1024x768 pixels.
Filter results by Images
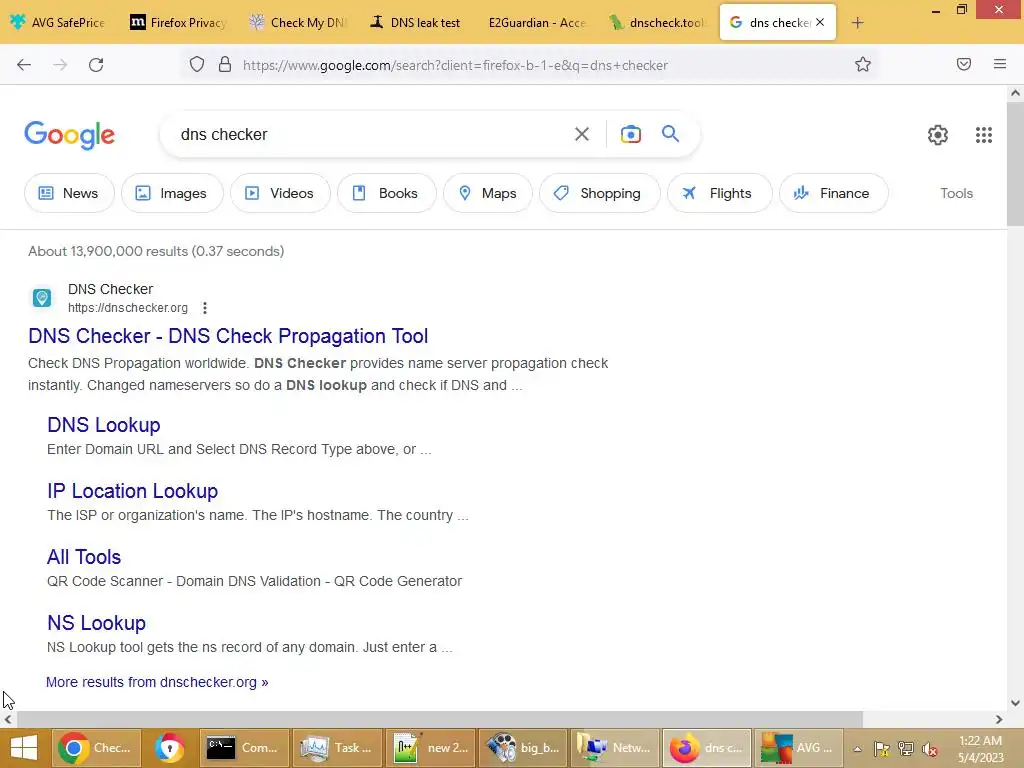(x=172, y=193)
